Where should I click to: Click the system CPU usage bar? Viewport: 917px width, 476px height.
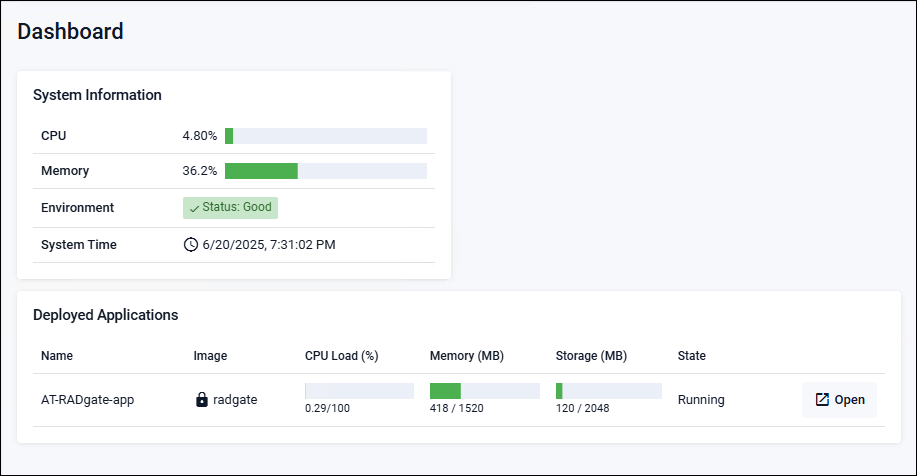point(326,136)
